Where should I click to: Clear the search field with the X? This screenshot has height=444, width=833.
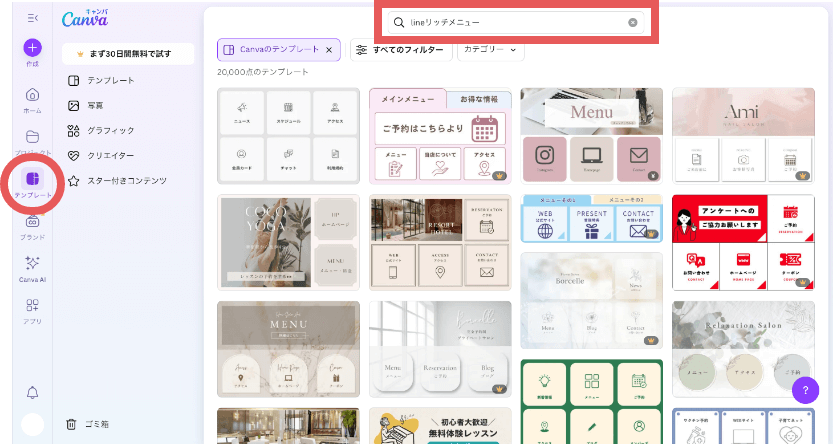click(x=632, y=22)
